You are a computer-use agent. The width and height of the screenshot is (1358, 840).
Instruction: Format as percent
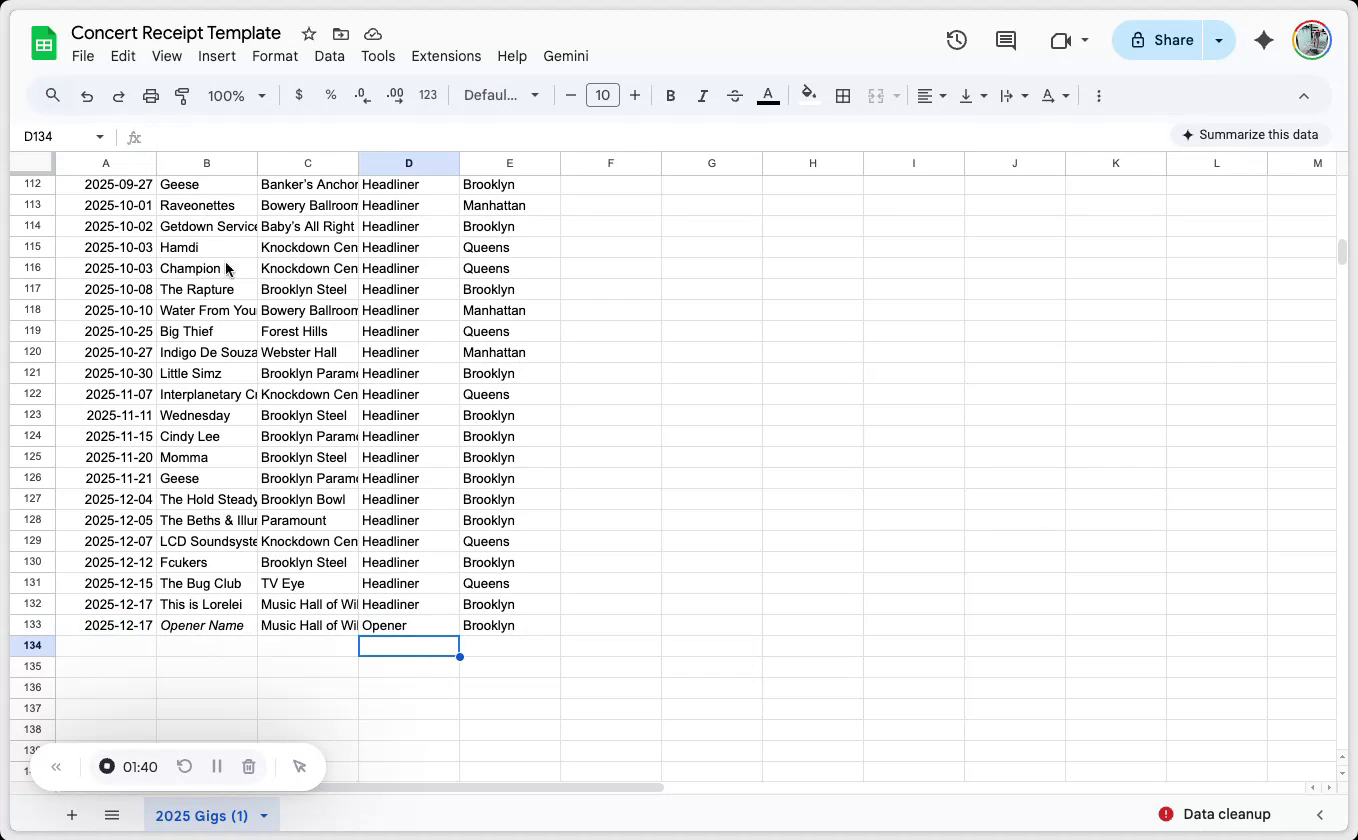tap(331, 95)
